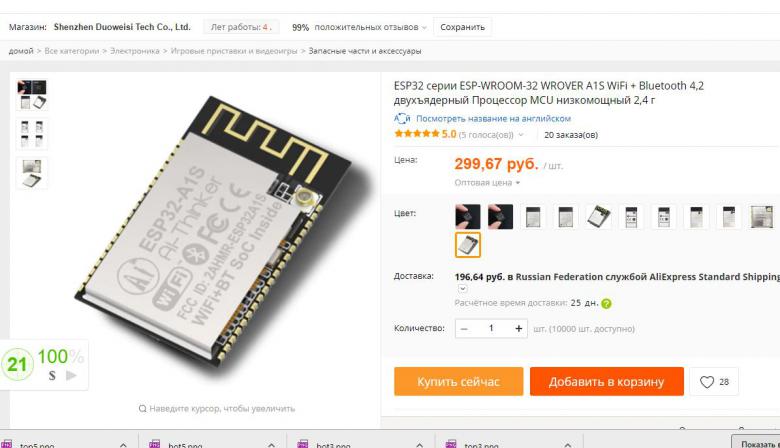Go to Все категории in breadcrumbs
Screen dimensions: 780x448
pyautogui.click(x=72, y=51)
